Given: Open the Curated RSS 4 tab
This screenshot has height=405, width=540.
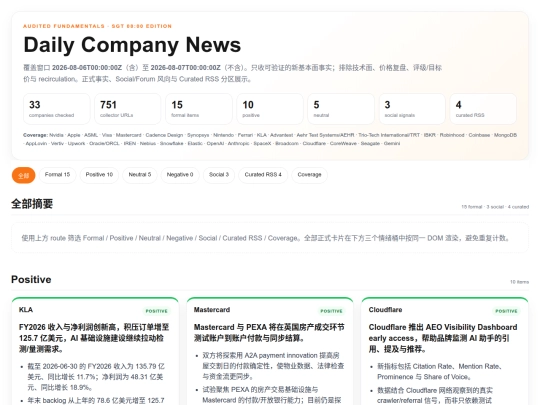Looking at the screenshot, I should (263, 175).
